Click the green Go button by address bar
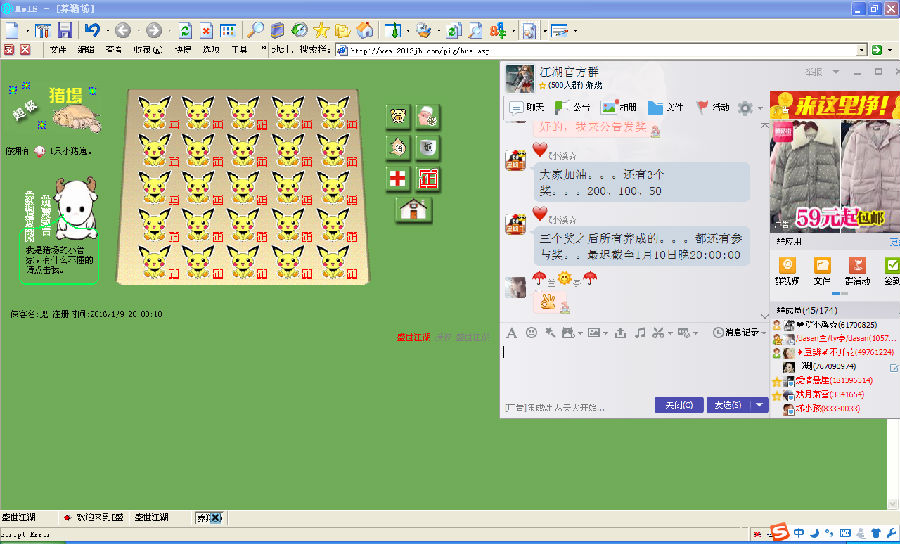The image size is (900, 544). click(876, 50)
